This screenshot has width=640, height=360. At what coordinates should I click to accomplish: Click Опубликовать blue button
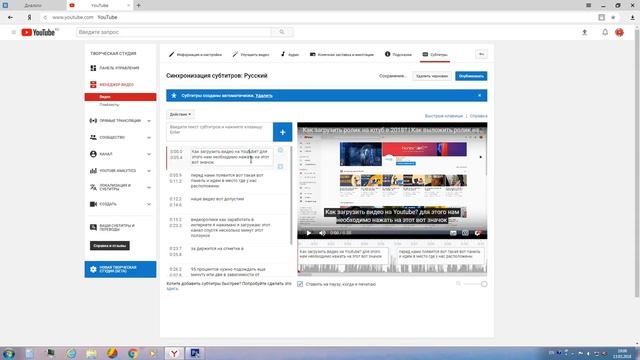[471, 76]
